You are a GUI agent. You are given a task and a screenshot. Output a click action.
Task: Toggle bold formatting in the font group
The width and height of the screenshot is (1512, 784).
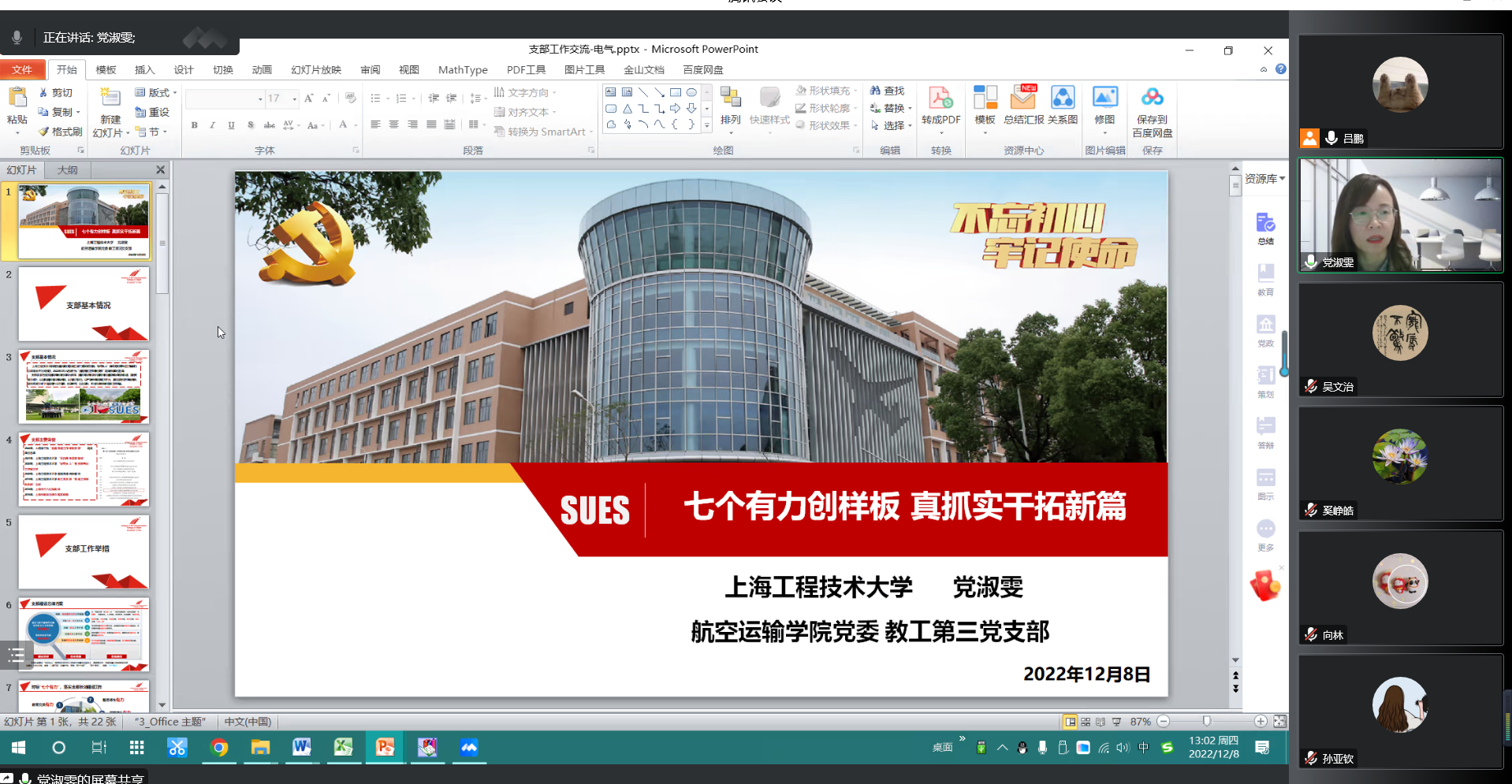click(194, 125)
